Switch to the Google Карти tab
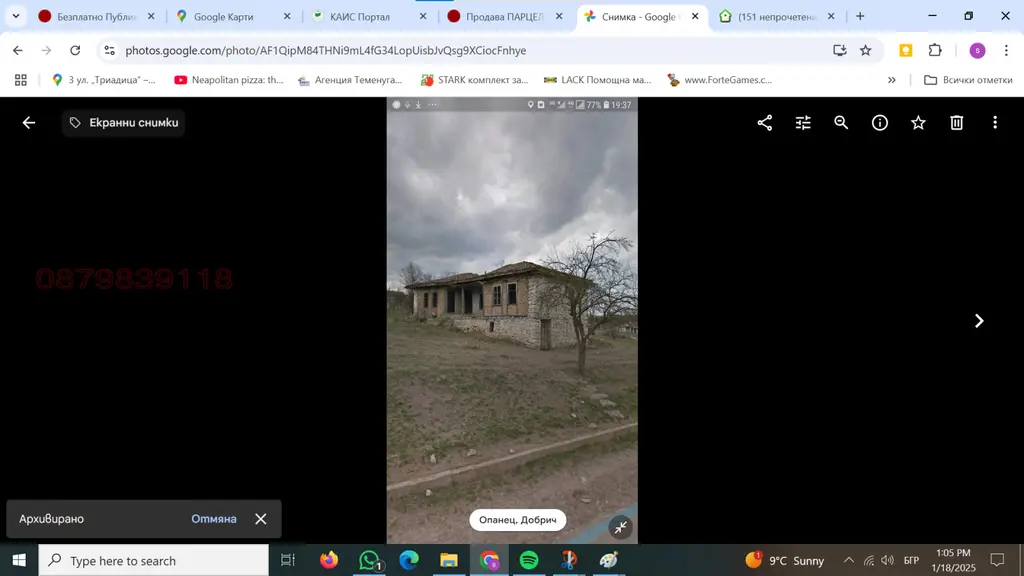Screen dimensions: 1024x576 [232, 16]
